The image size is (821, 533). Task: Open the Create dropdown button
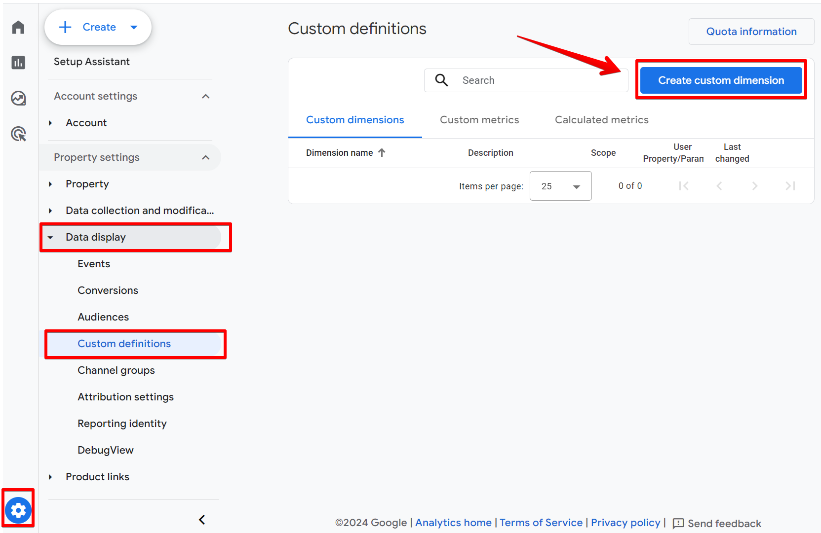pyautogui.click(x=98, y=27)
